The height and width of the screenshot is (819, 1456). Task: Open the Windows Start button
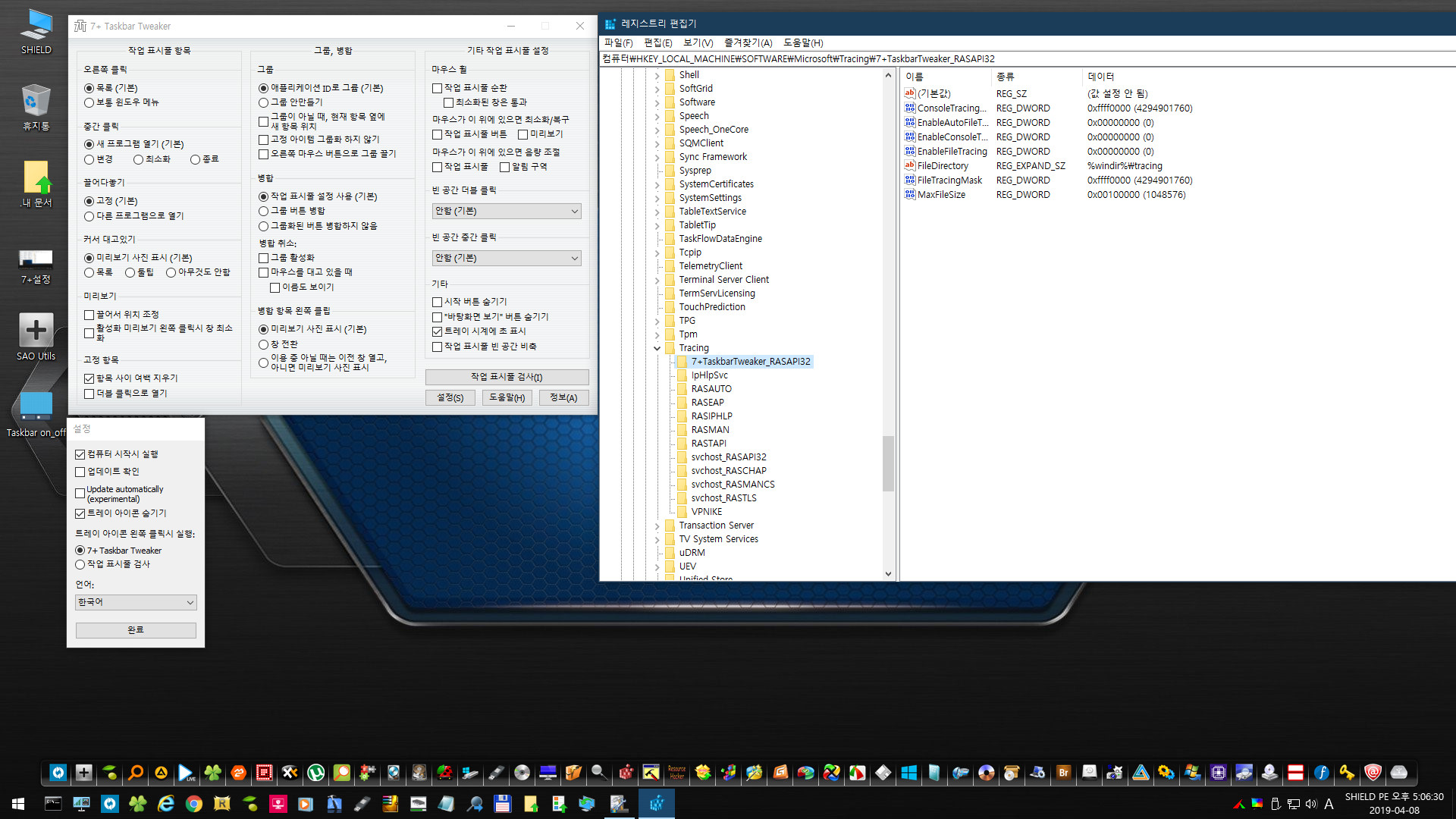pos(18,804)
